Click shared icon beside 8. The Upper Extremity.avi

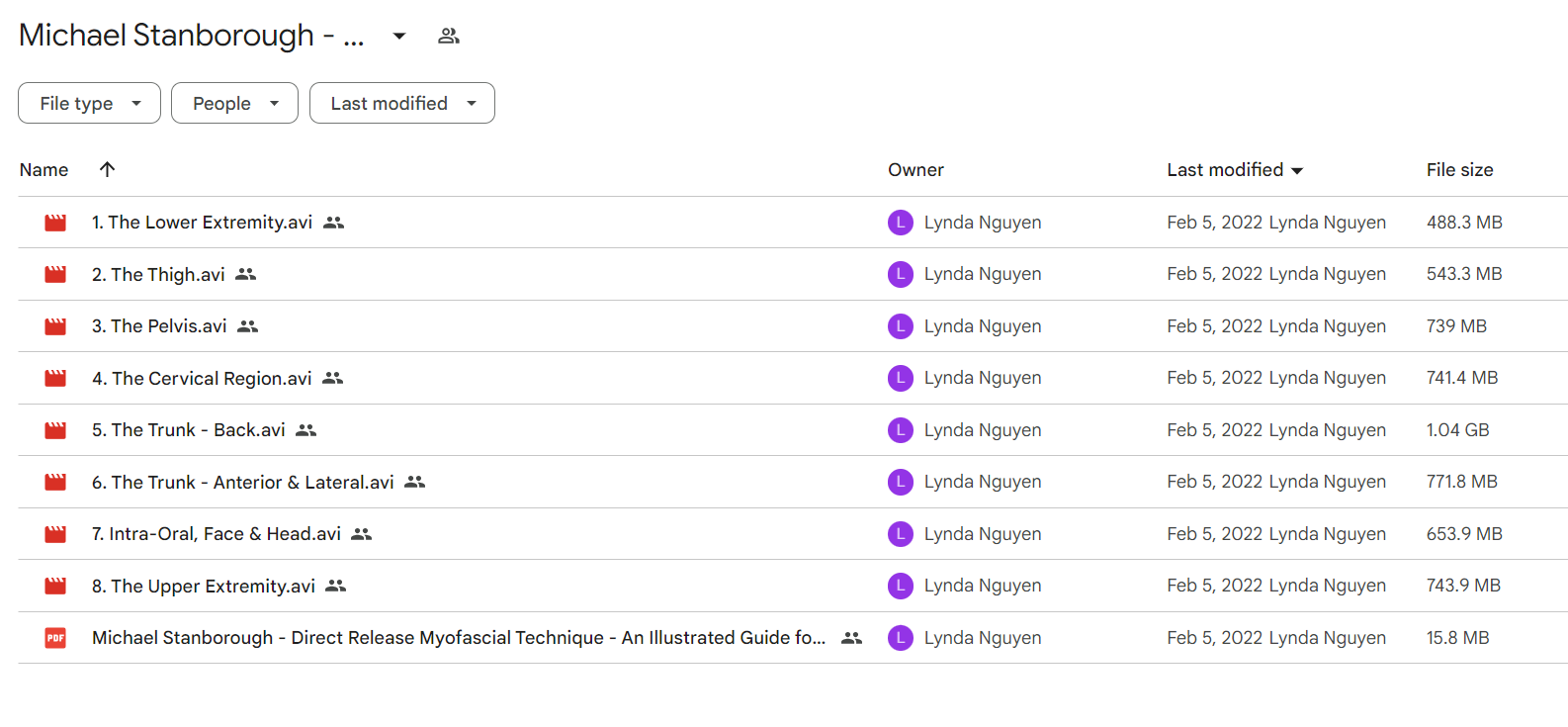[336, 586]
